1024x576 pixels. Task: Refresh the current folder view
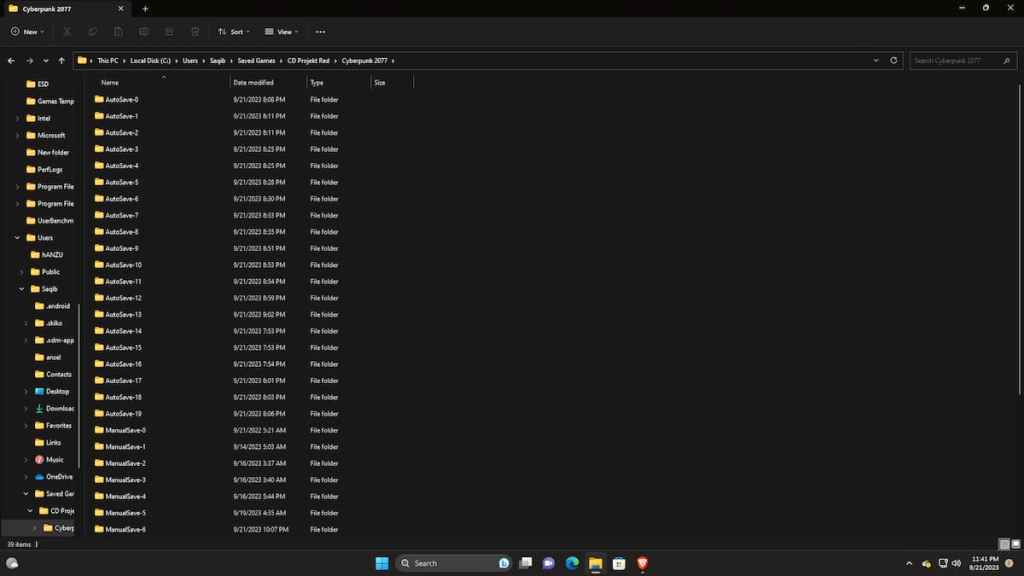[893, 60]
